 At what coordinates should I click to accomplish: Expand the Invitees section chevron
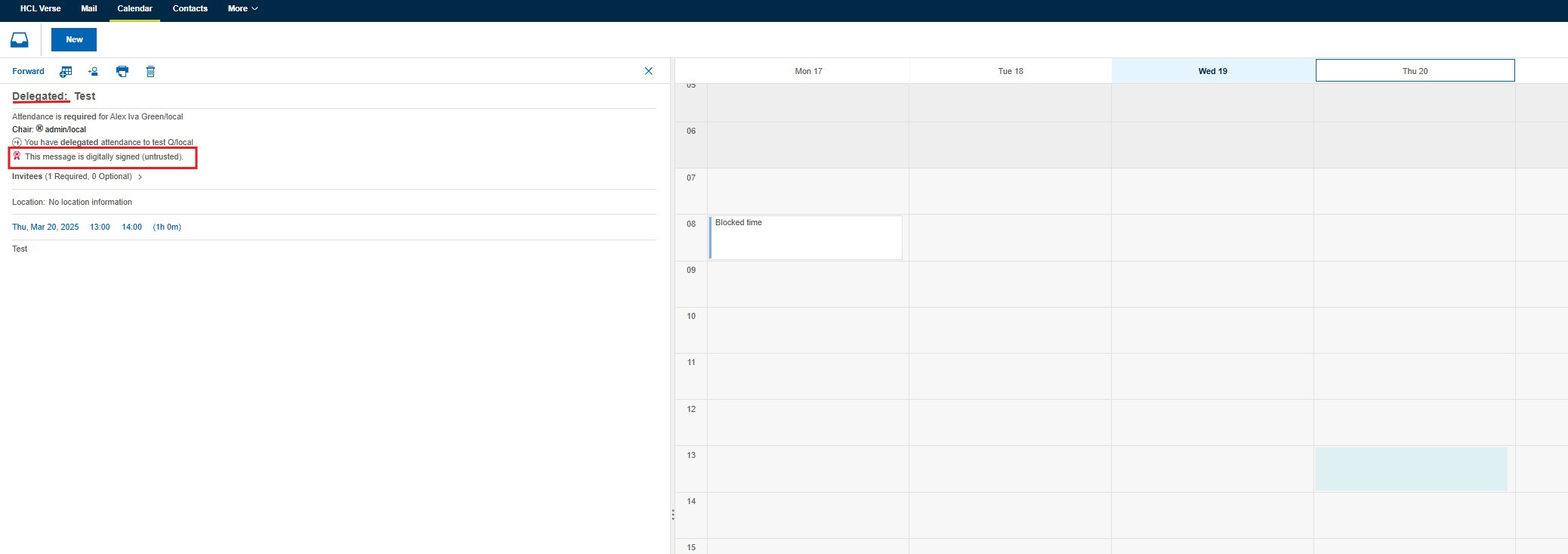[140, 177]
